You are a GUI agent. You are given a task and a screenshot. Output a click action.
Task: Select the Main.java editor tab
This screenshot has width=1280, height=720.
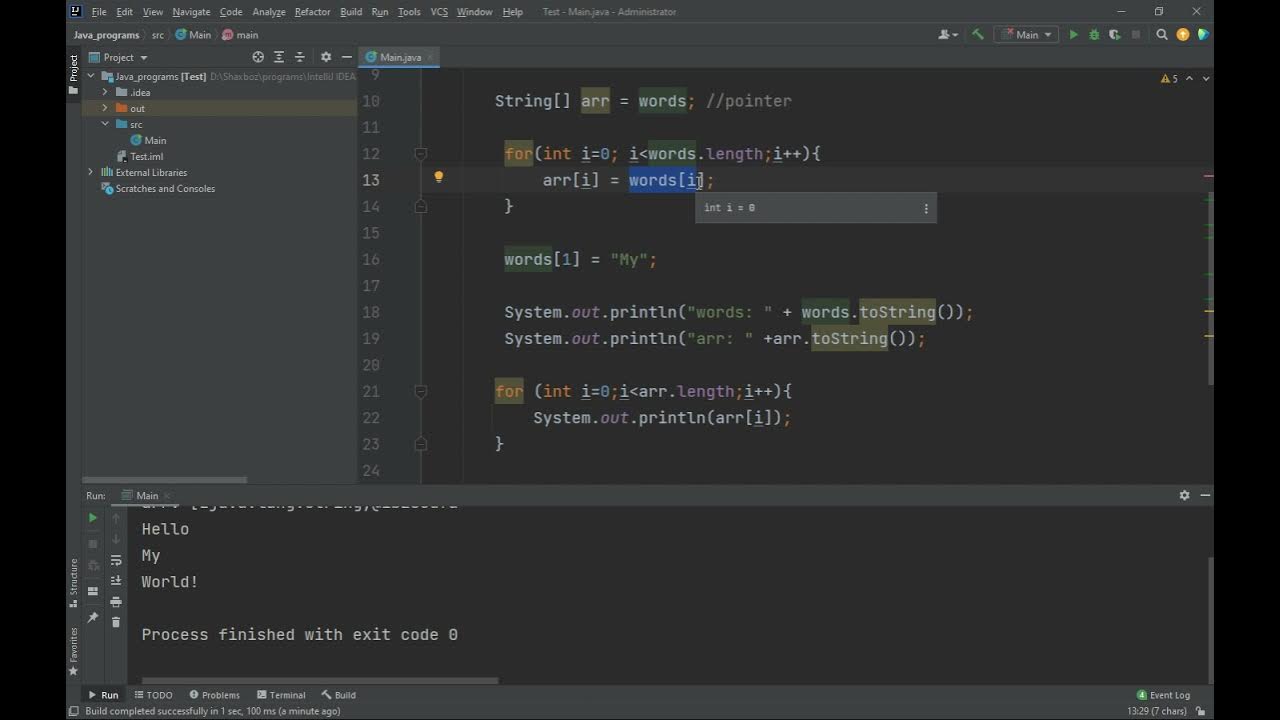tap(398, 57)
